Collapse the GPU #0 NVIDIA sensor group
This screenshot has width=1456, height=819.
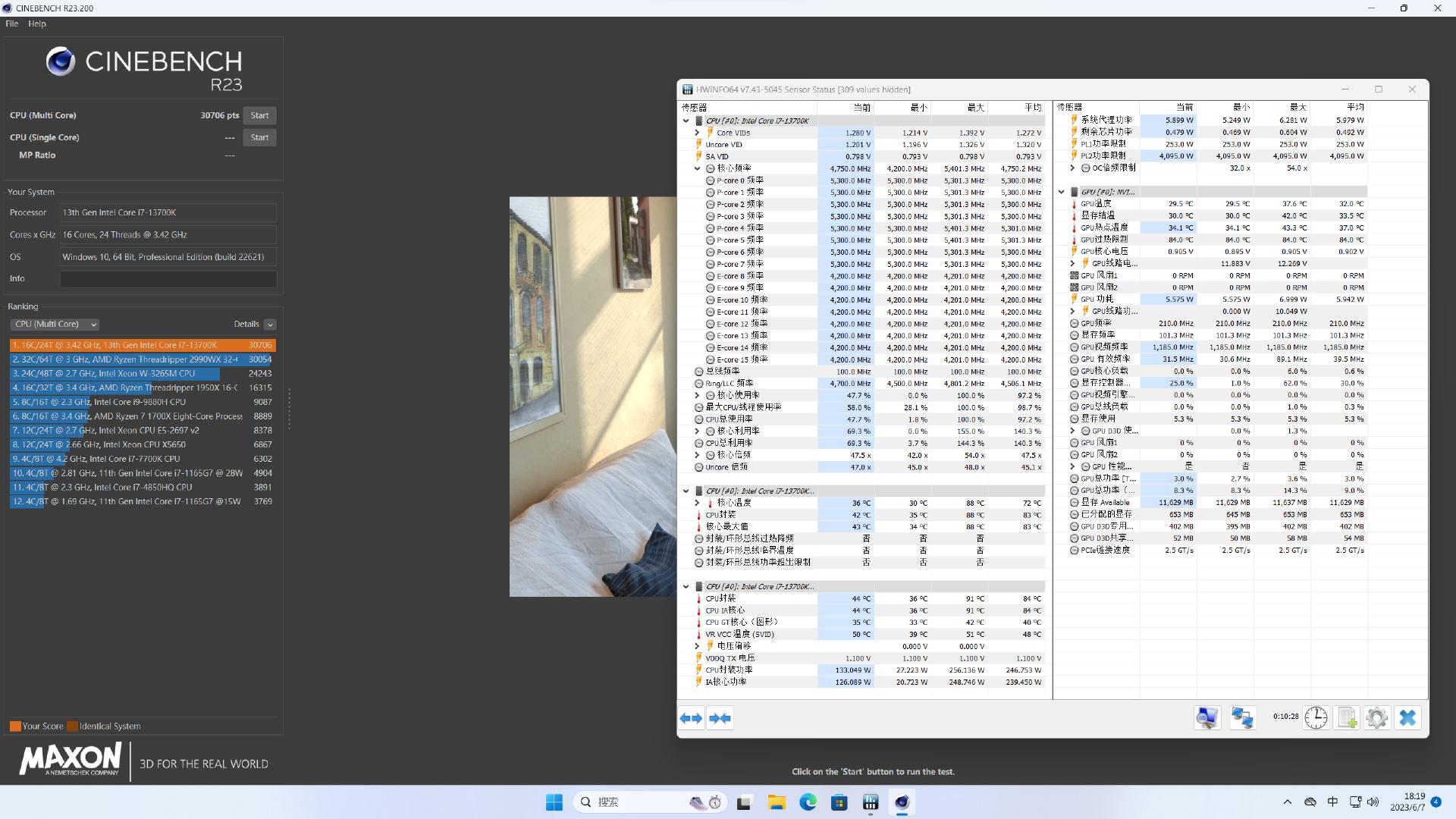(1062, 192)
